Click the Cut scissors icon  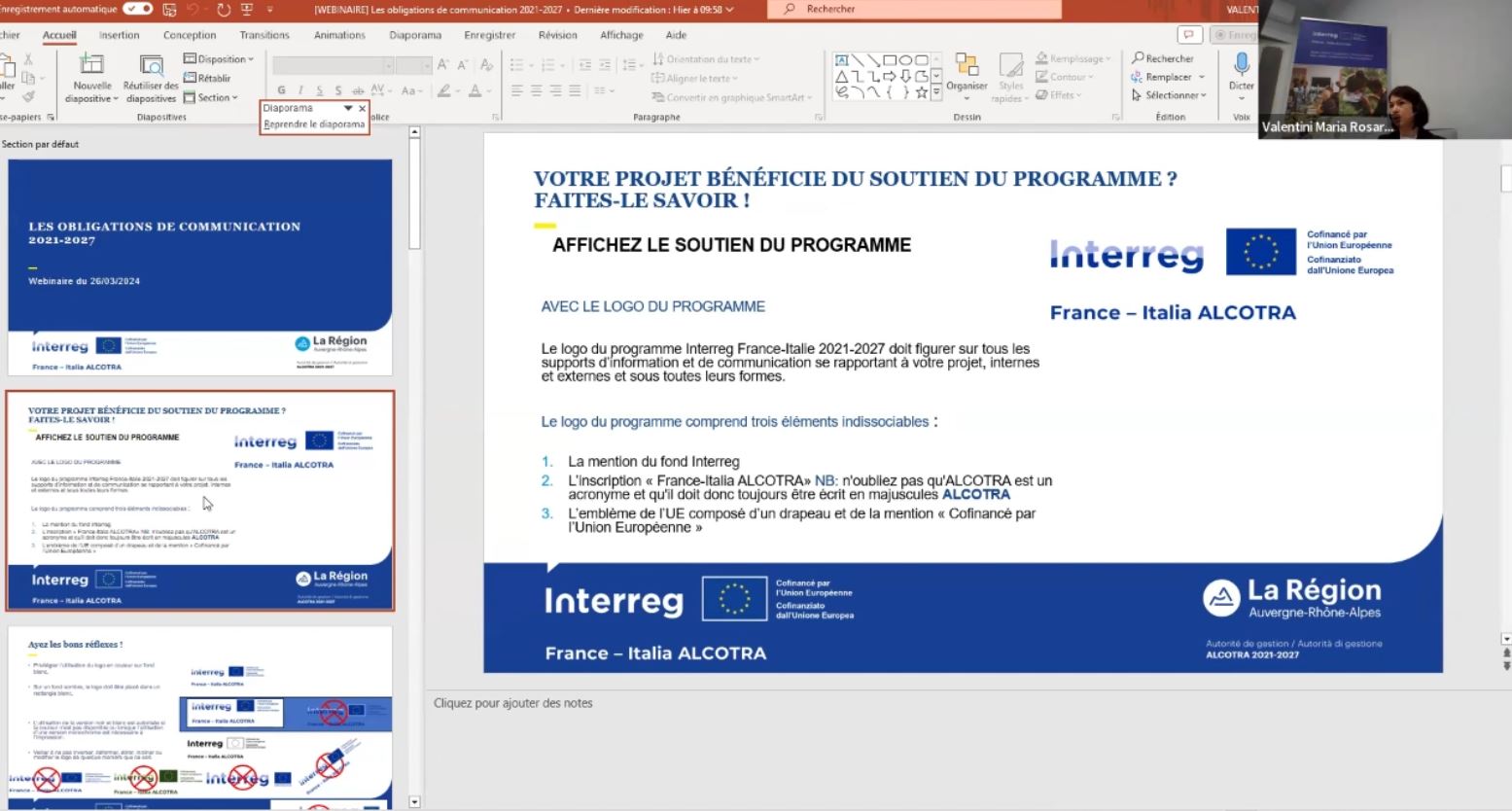pos(28,60)
